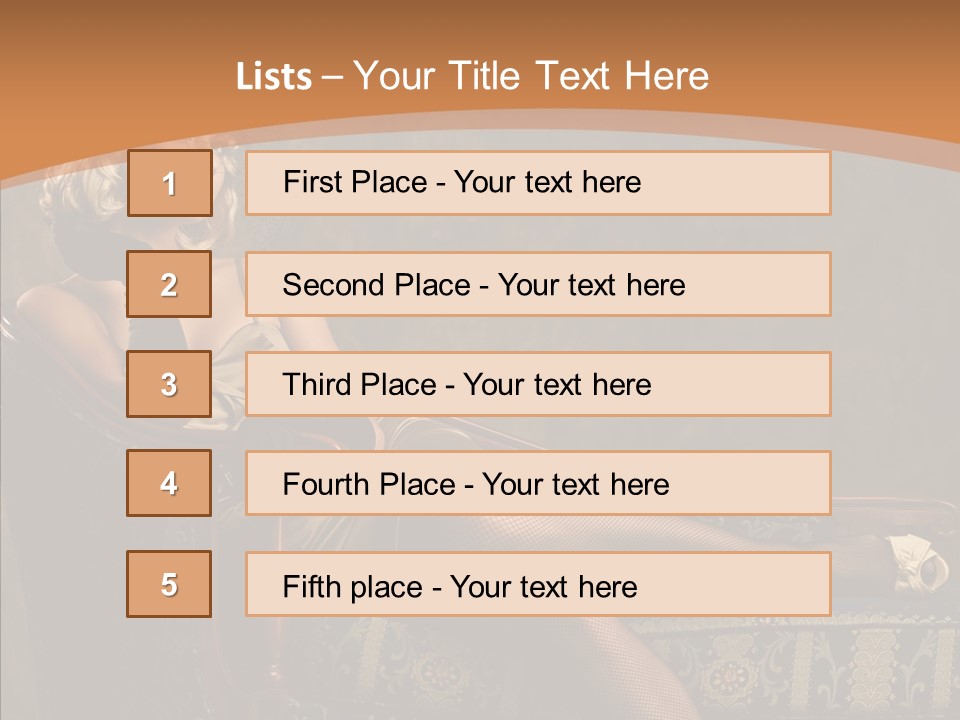Click the 'Fourth Place - Your text here' bar
The height and width of the screenshot is (720, 960).
pos(538,484)
